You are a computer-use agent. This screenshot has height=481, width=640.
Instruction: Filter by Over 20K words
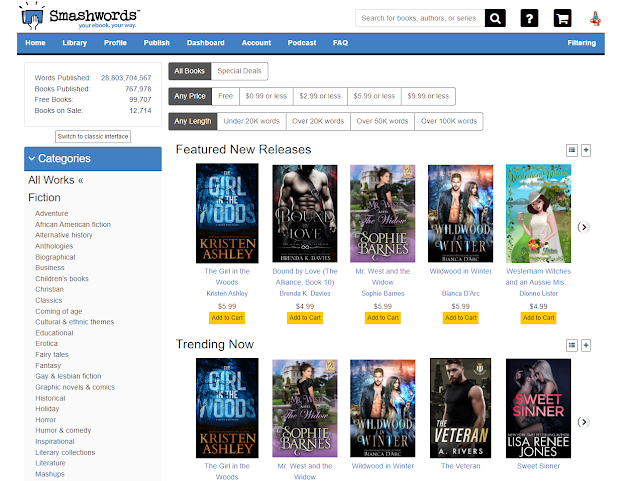coord(318,121)
